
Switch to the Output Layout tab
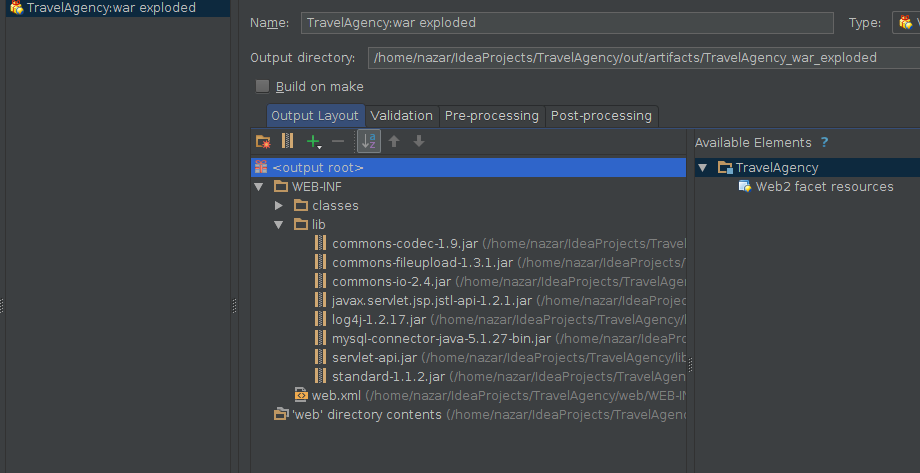315,116
